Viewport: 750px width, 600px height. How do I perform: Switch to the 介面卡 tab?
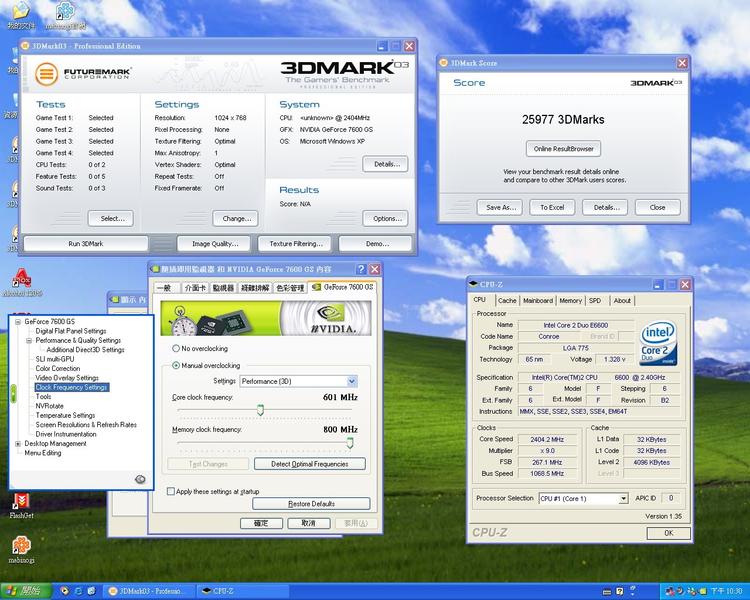click(x=195, y=288)
